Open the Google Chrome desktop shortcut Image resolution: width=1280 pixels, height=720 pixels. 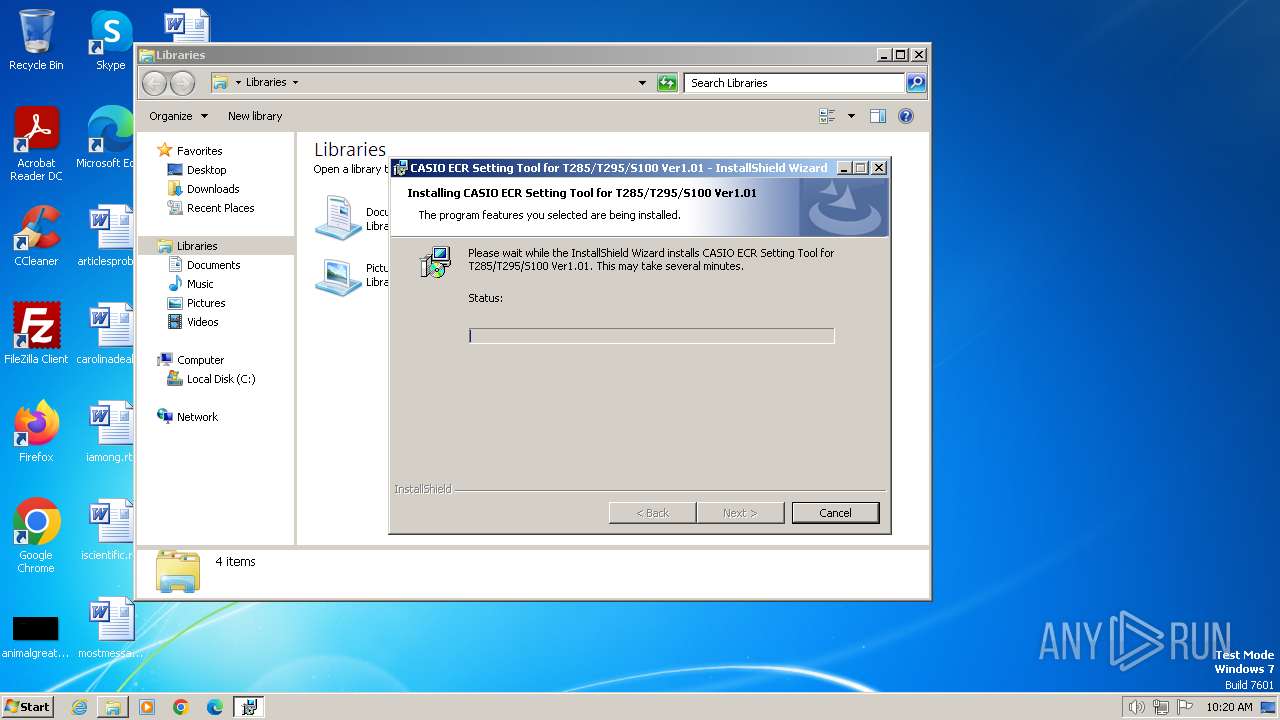click(36, 536)
